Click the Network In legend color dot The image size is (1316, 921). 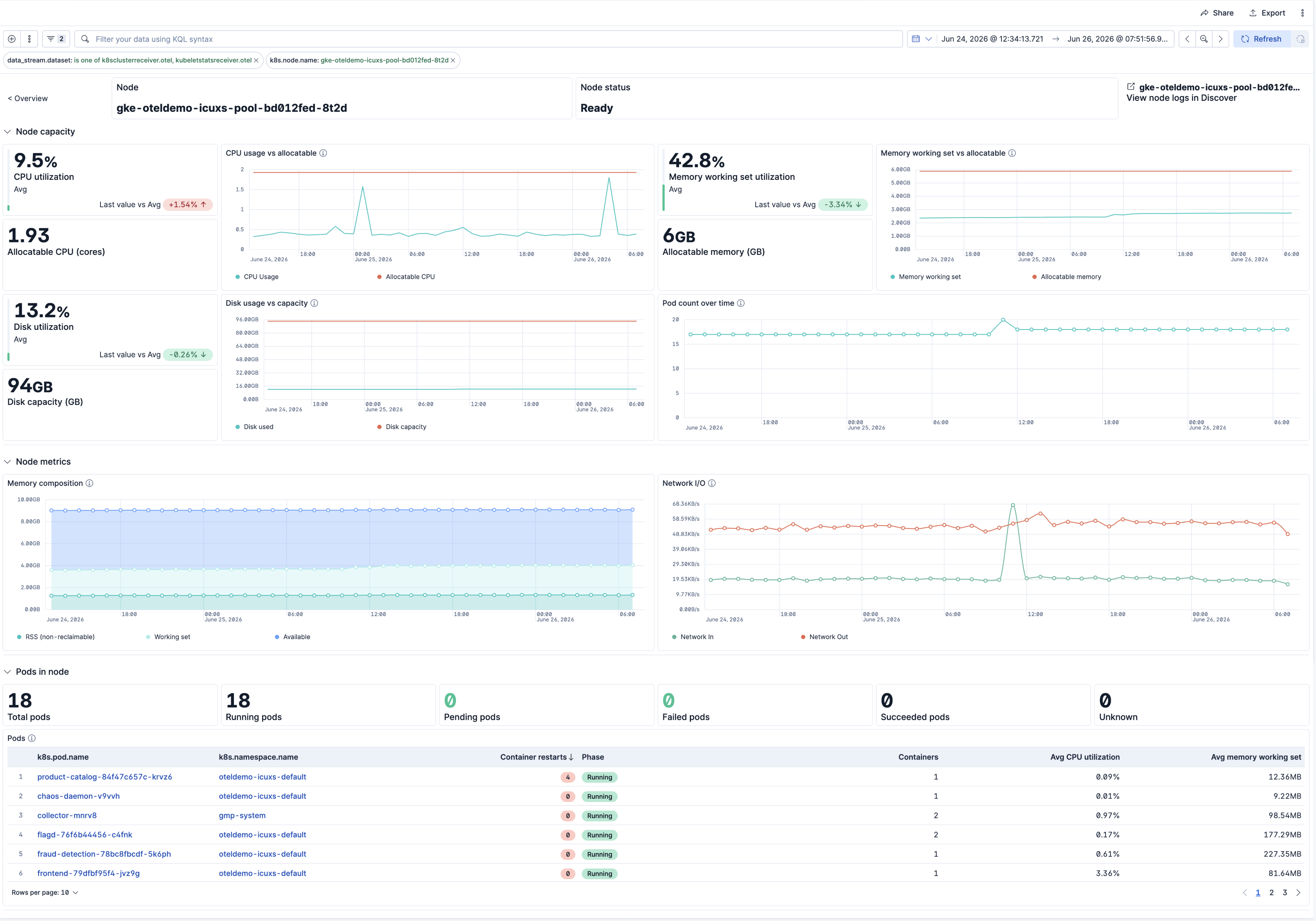click(674, 637)
